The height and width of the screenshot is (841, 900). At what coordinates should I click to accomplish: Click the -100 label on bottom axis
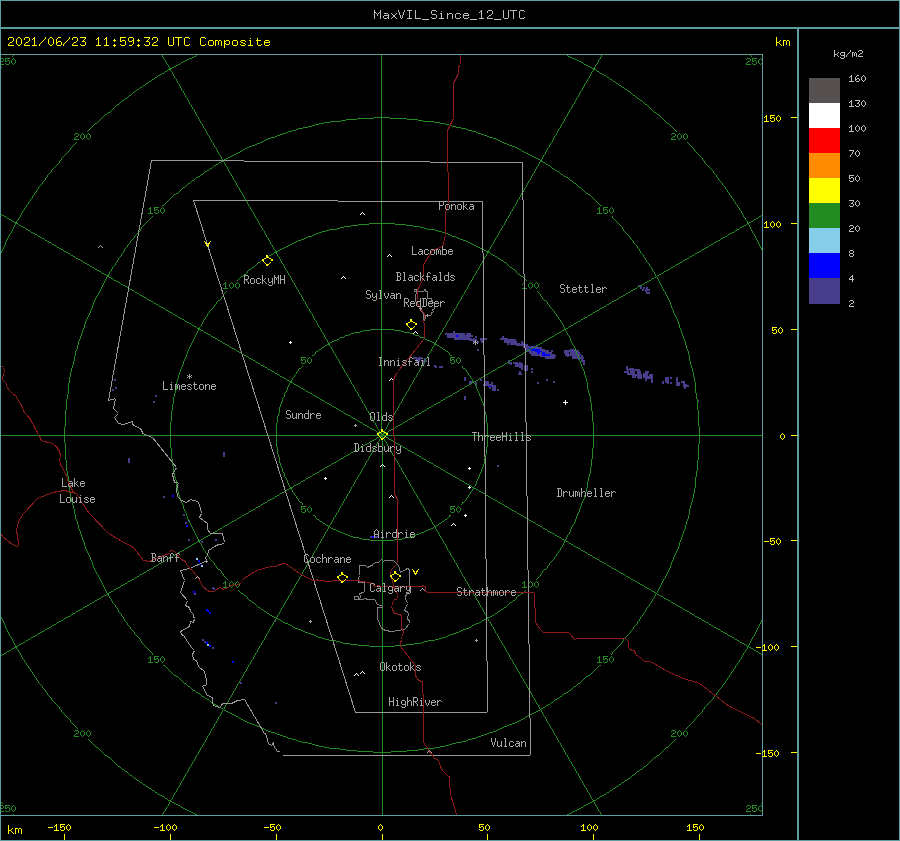[165, 827]
